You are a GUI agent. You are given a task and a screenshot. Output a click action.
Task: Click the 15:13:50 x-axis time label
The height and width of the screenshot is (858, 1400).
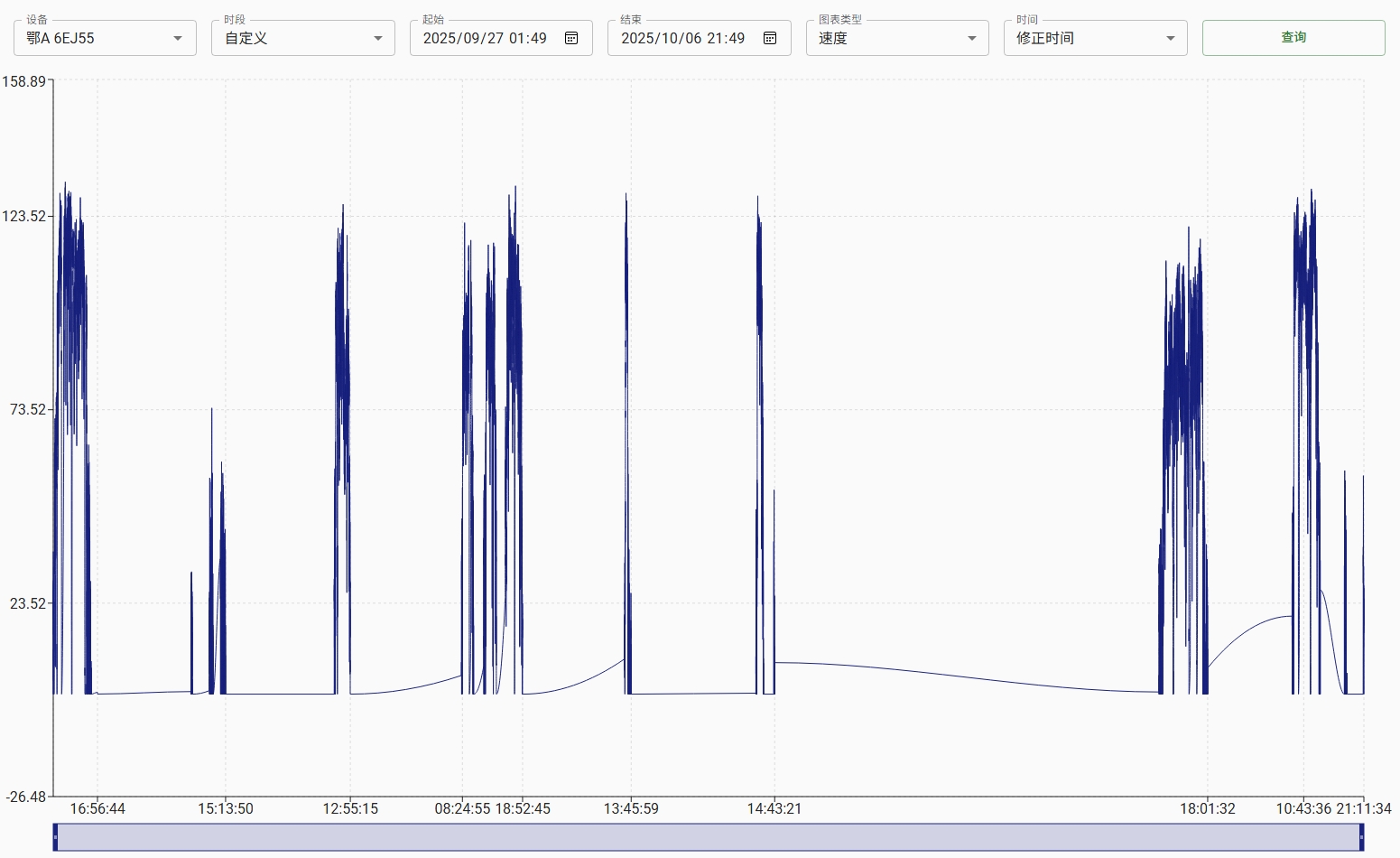[x=226, y=808]
